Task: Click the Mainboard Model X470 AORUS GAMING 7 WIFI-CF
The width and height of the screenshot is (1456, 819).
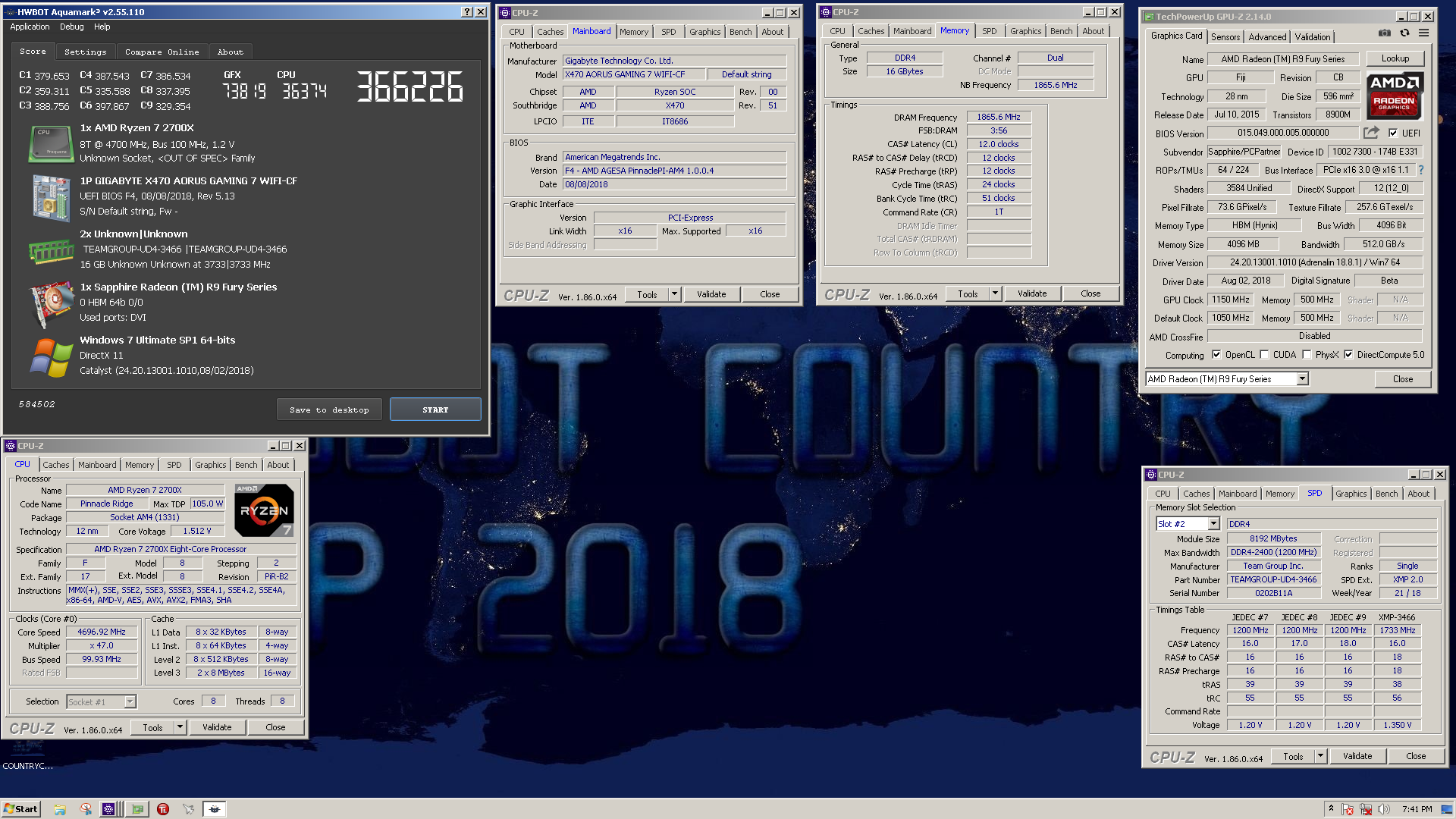Action: pyautogui.click(x=634, y=74)
